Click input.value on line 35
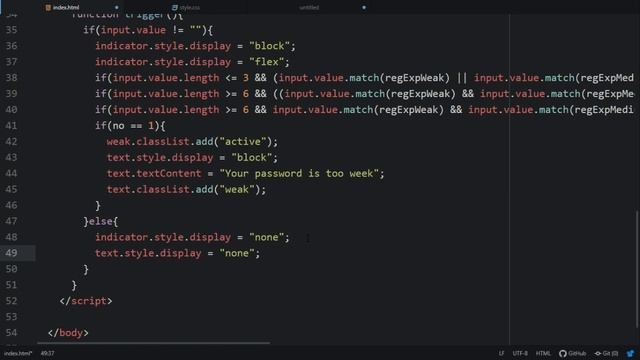This screenshot has height=360, width=640. (x=133, y=30)
